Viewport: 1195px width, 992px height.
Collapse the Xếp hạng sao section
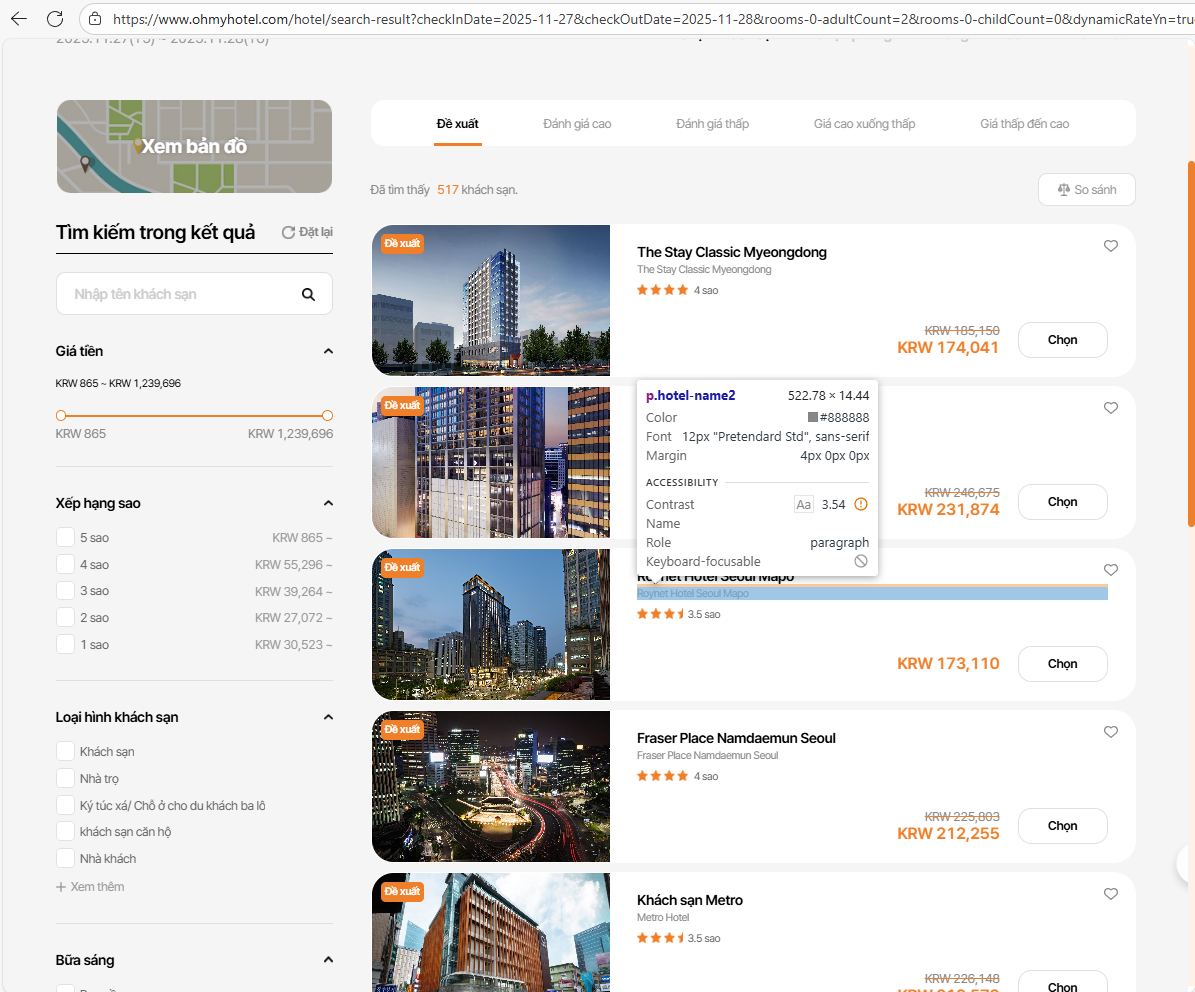pyautogui.click(x=328, y=503)
